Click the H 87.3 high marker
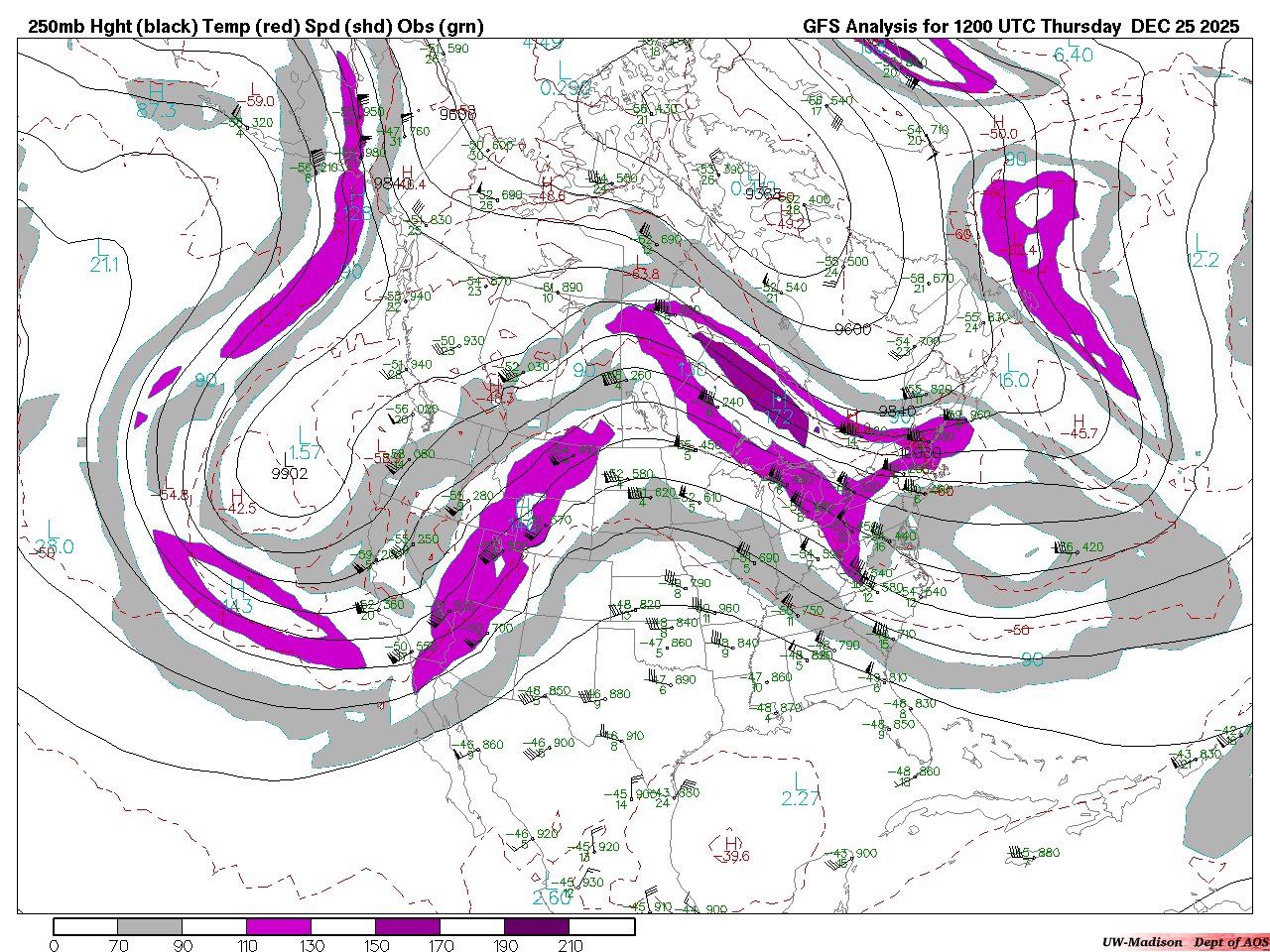This screenshot has width=1270, height=952. coord(156,102)
